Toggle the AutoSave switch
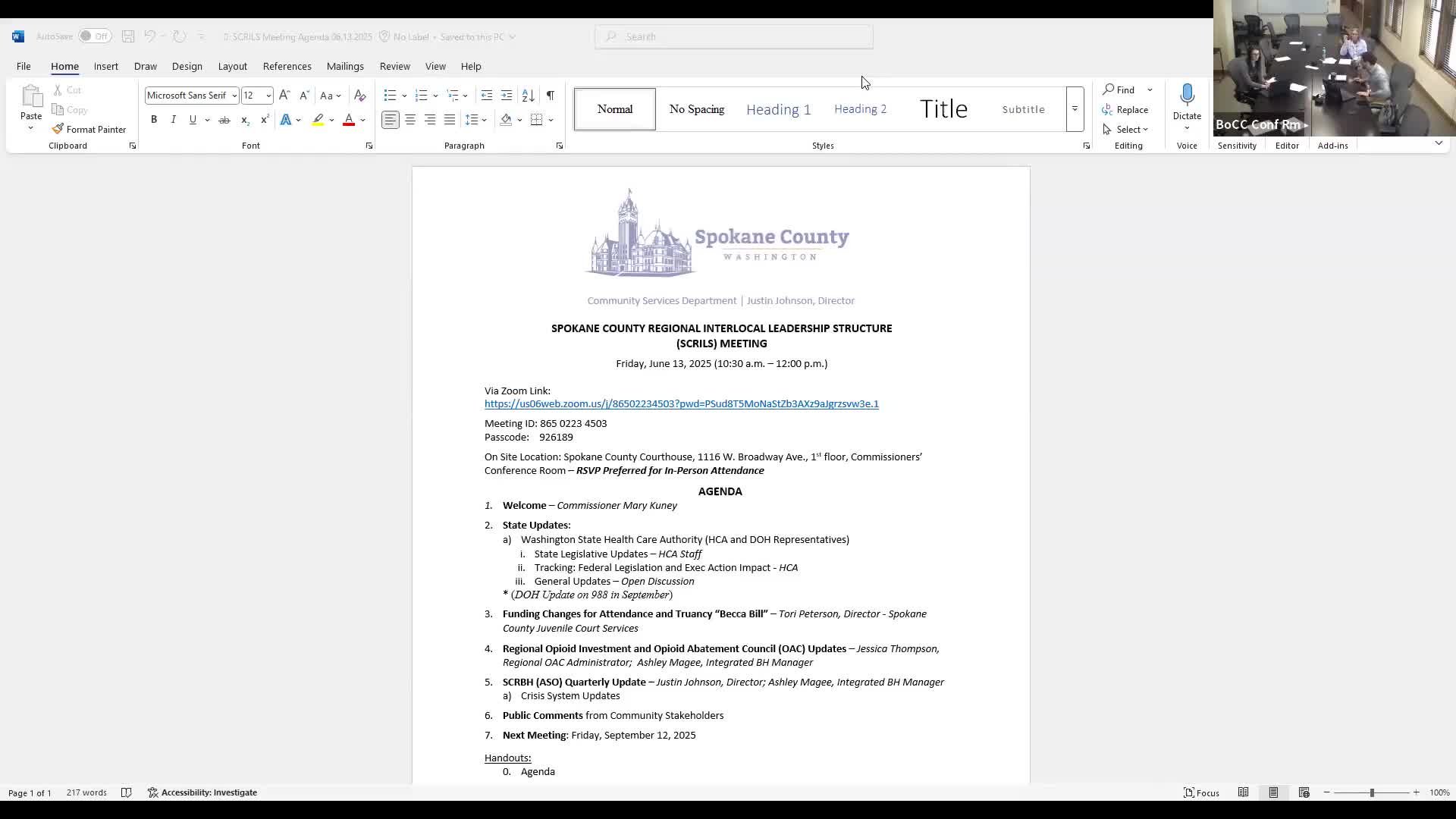1456x819 pixels. pos(94,36)
